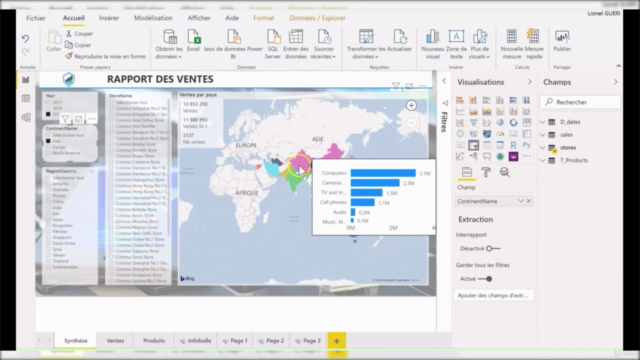Check the Asia continent checkbox
Image resolution: width=640 pixels, height=360 pixels.
(x=48, y=141)
